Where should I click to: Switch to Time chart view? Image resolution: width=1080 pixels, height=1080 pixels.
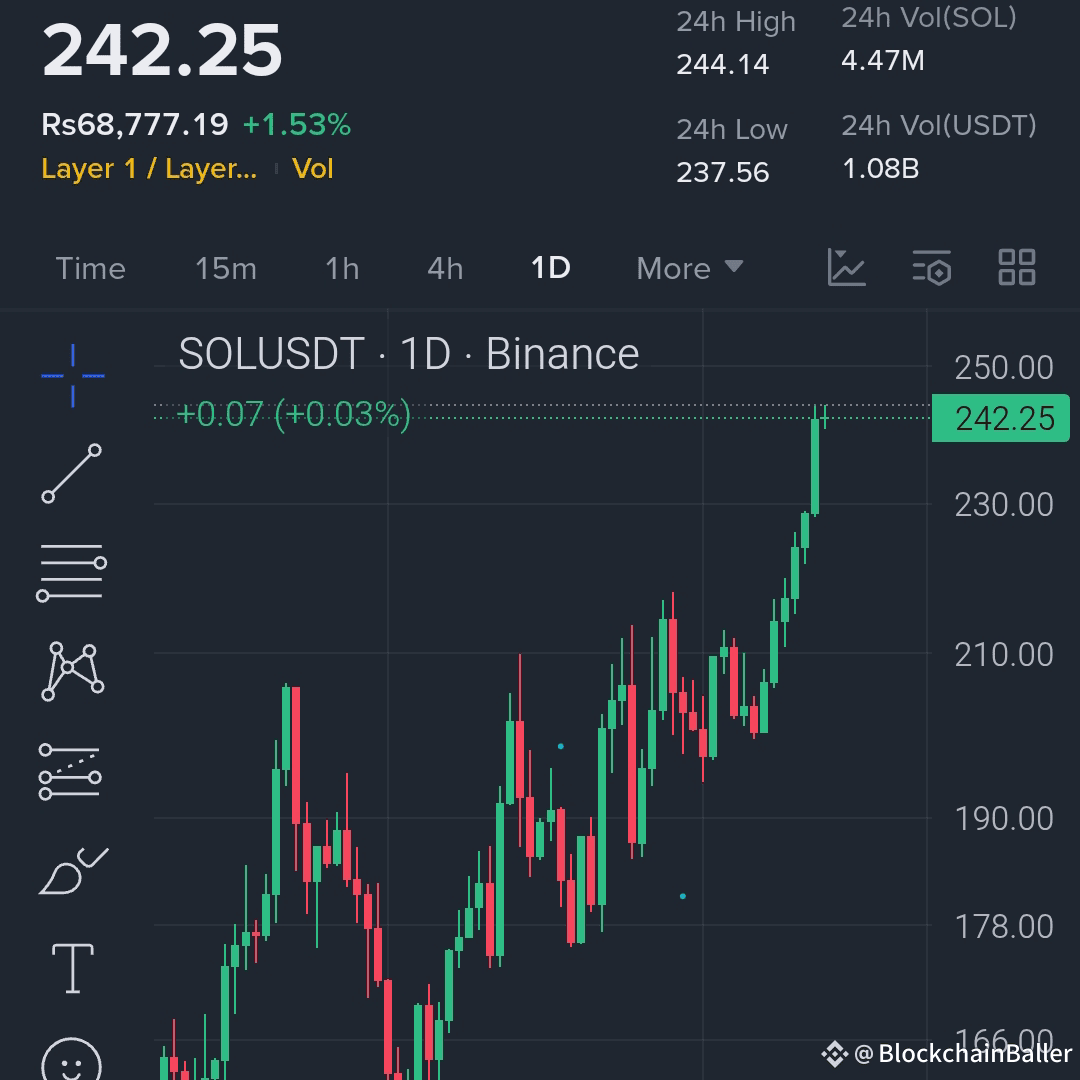[x=91, y=269]
